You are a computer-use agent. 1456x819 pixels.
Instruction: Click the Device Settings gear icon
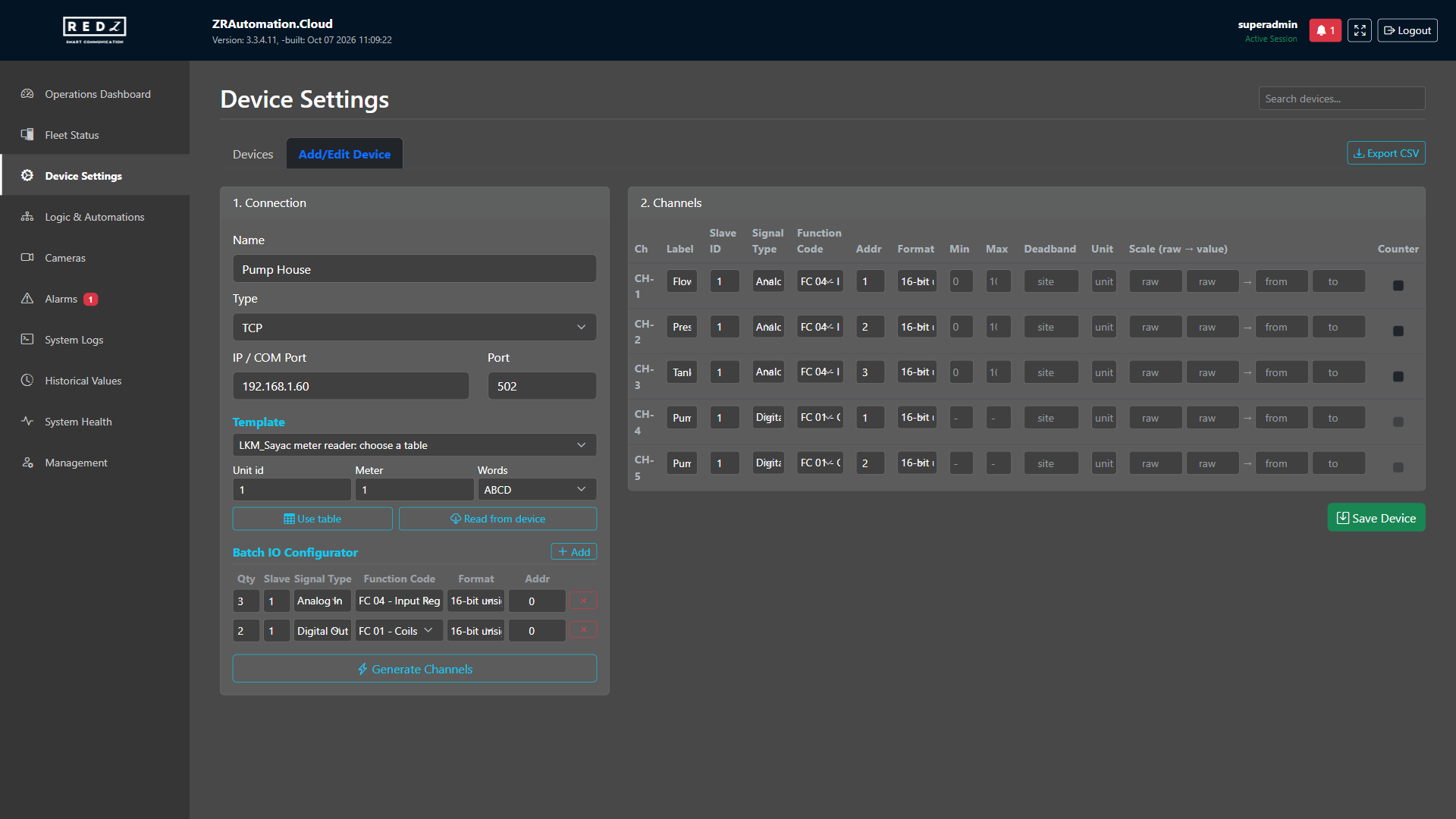coord(27,176)
